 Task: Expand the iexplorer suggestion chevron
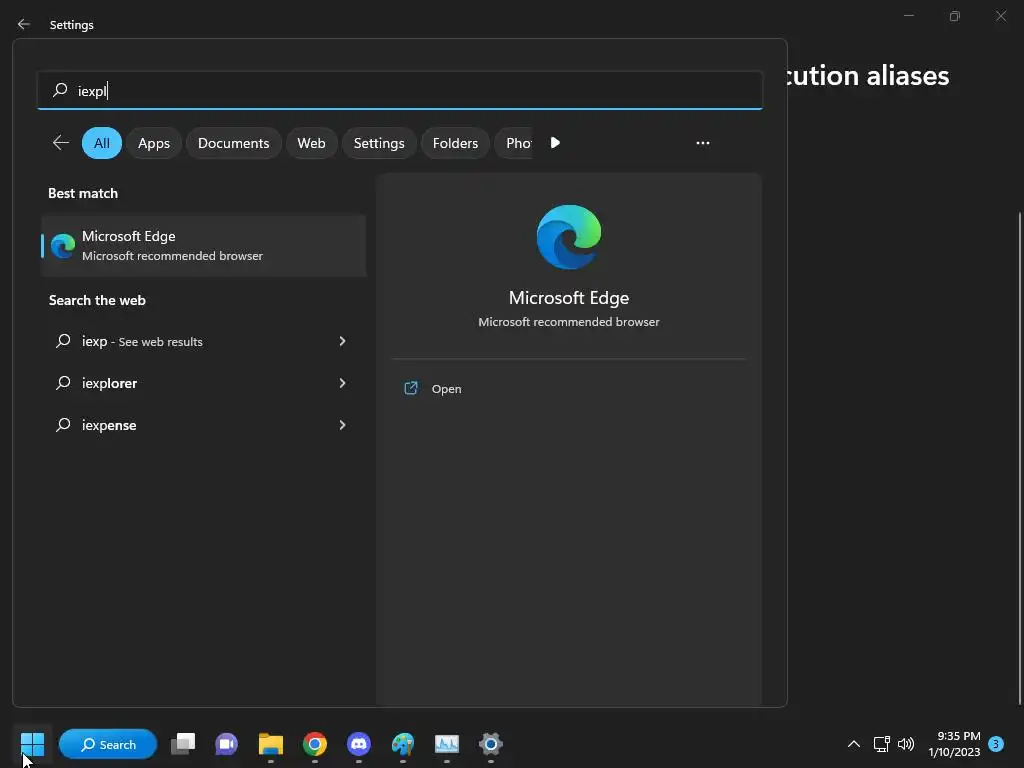tap(342, 383)
